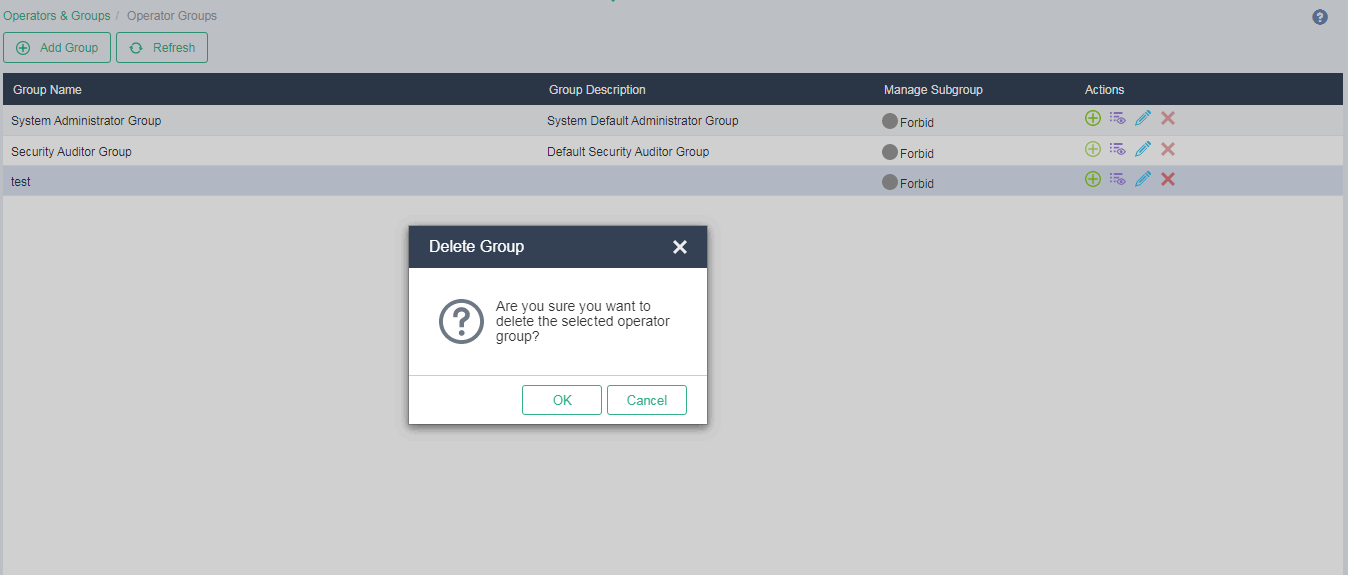
Task: Open the help question mark icon
Action: pyautogui.click(x=1320, y=17)
